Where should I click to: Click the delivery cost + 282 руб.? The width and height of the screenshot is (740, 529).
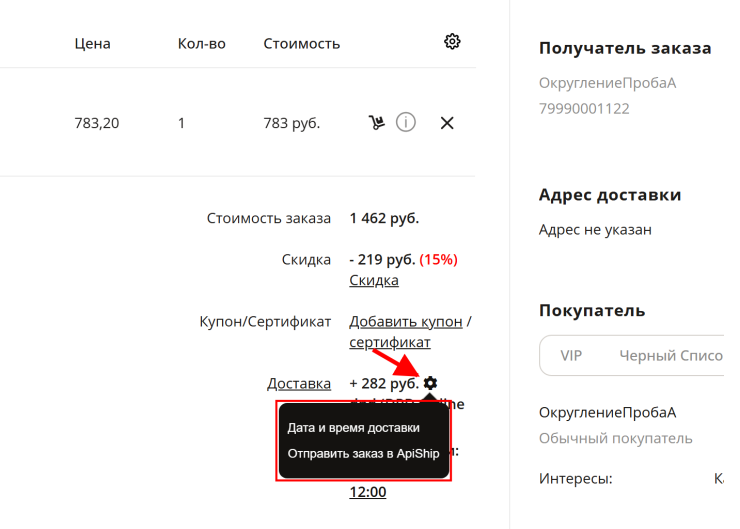point(384,383)
